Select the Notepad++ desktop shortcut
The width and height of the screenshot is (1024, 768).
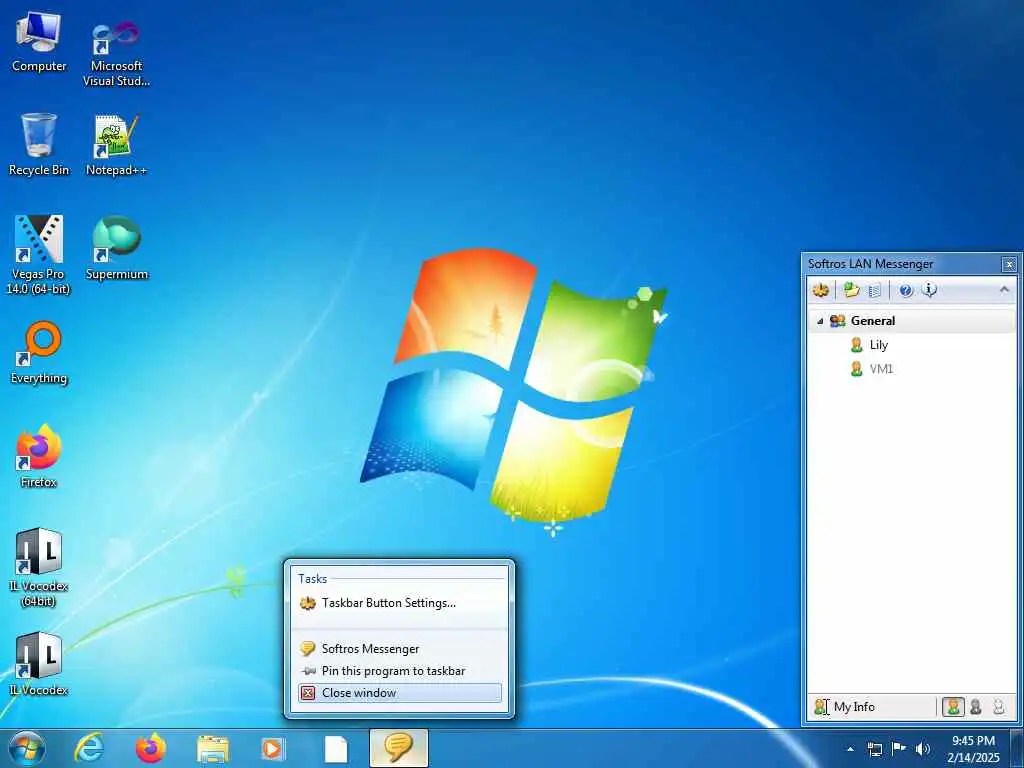[116, 145]
